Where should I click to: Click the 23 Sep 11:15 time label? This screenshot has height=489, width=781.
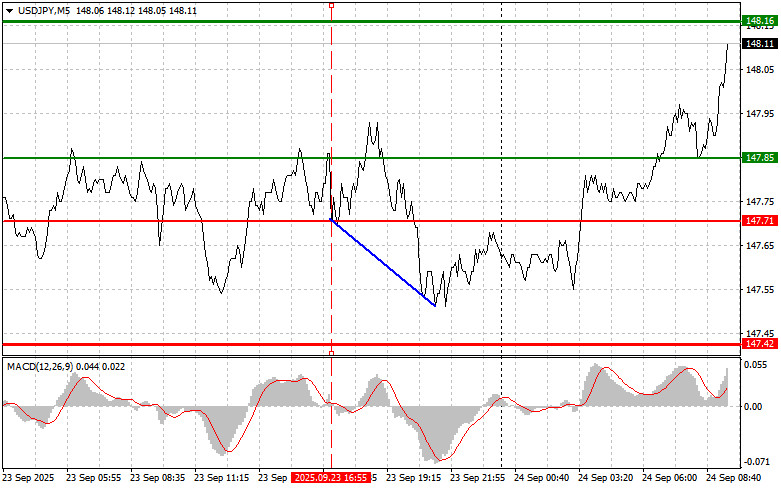(222, 478)
